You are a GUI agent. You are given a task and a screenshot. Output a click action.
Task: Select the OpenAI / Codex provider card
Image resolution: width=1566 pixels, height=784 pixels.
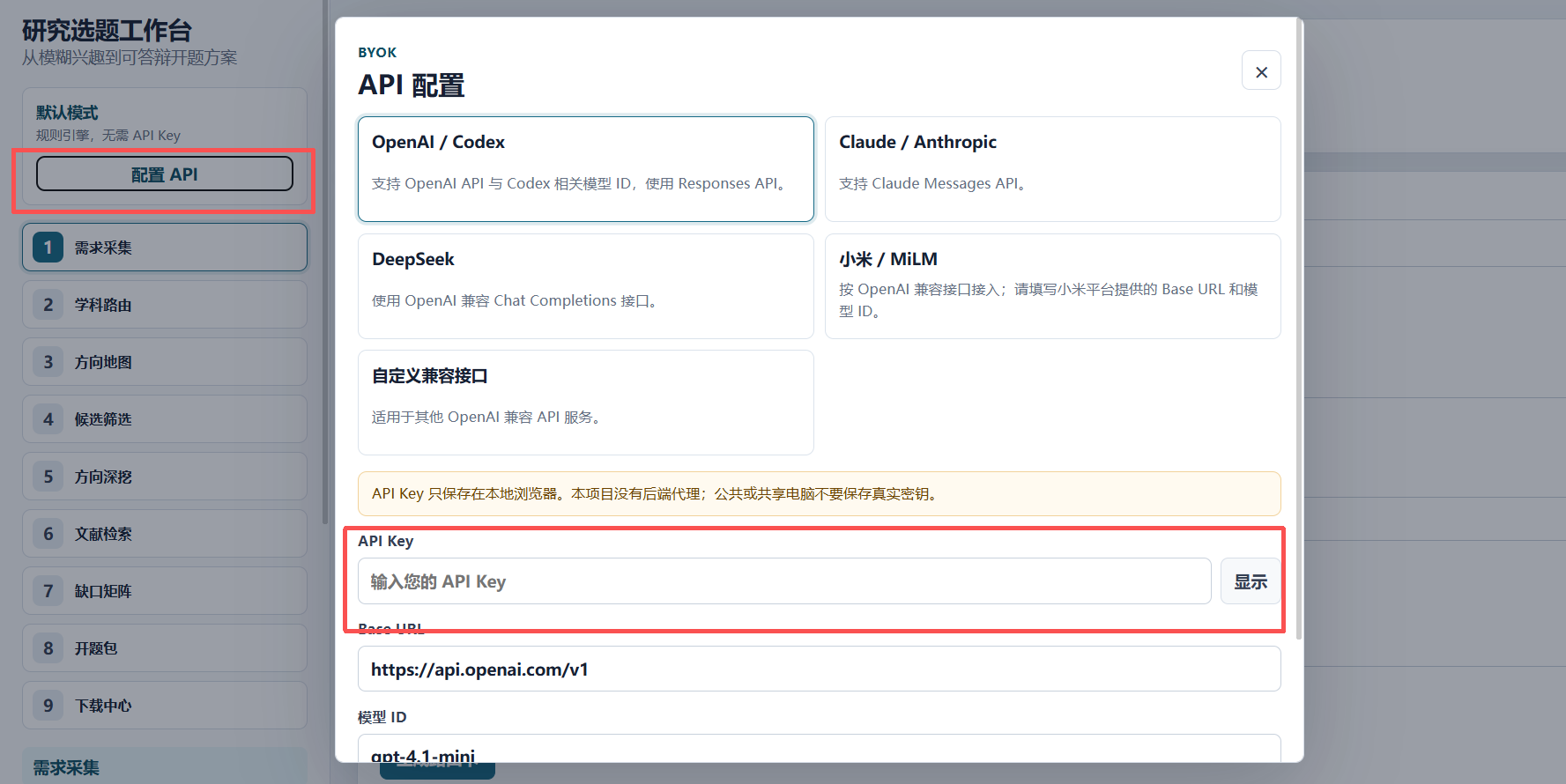tap(586, 169)
